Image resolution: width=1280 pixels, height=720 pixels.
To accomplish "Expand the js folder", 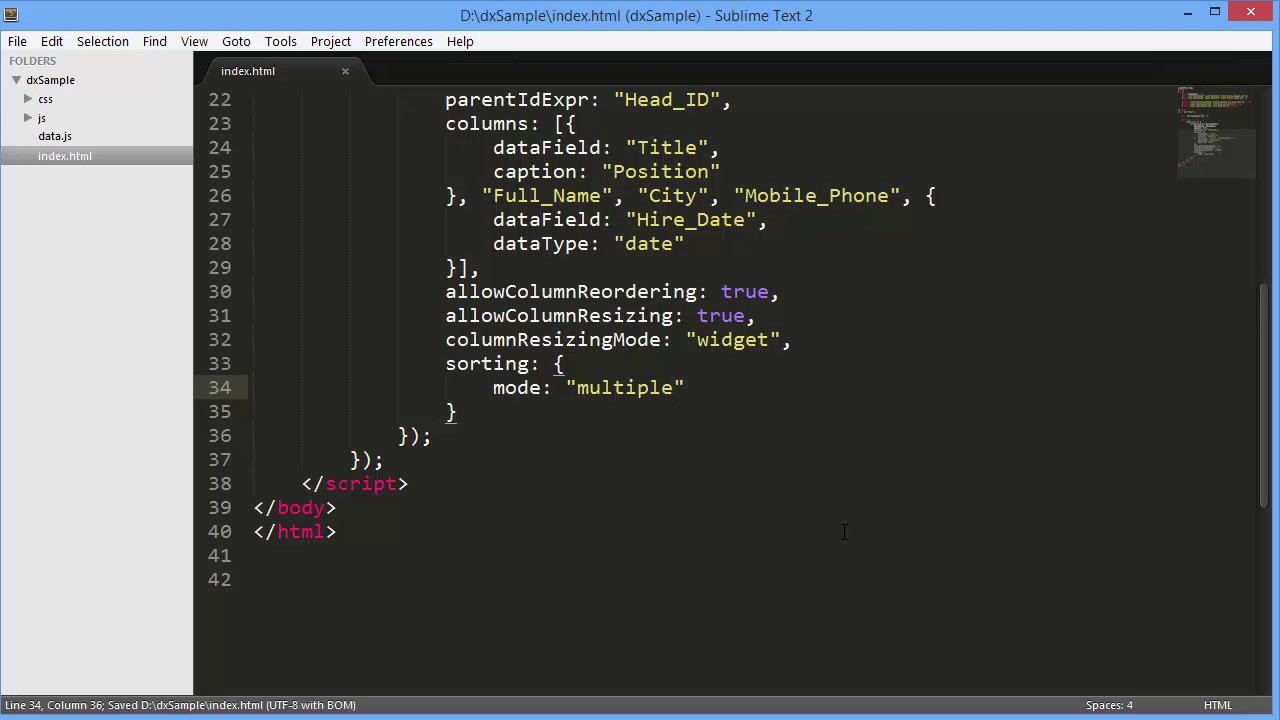I will [x=28, y=118].
